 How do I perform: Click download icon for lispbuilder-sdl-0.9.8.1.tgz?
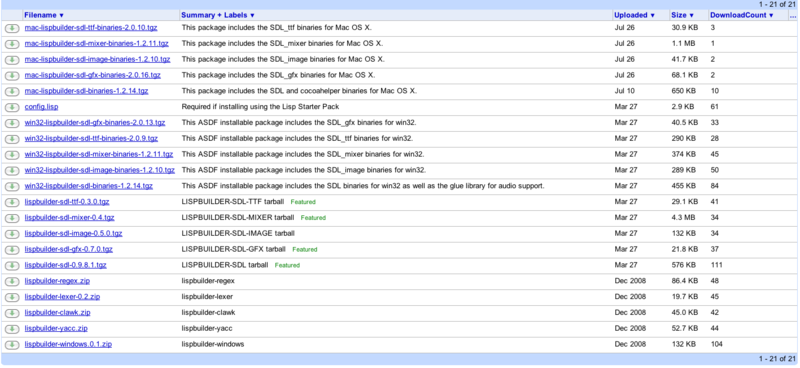[11, 265]
